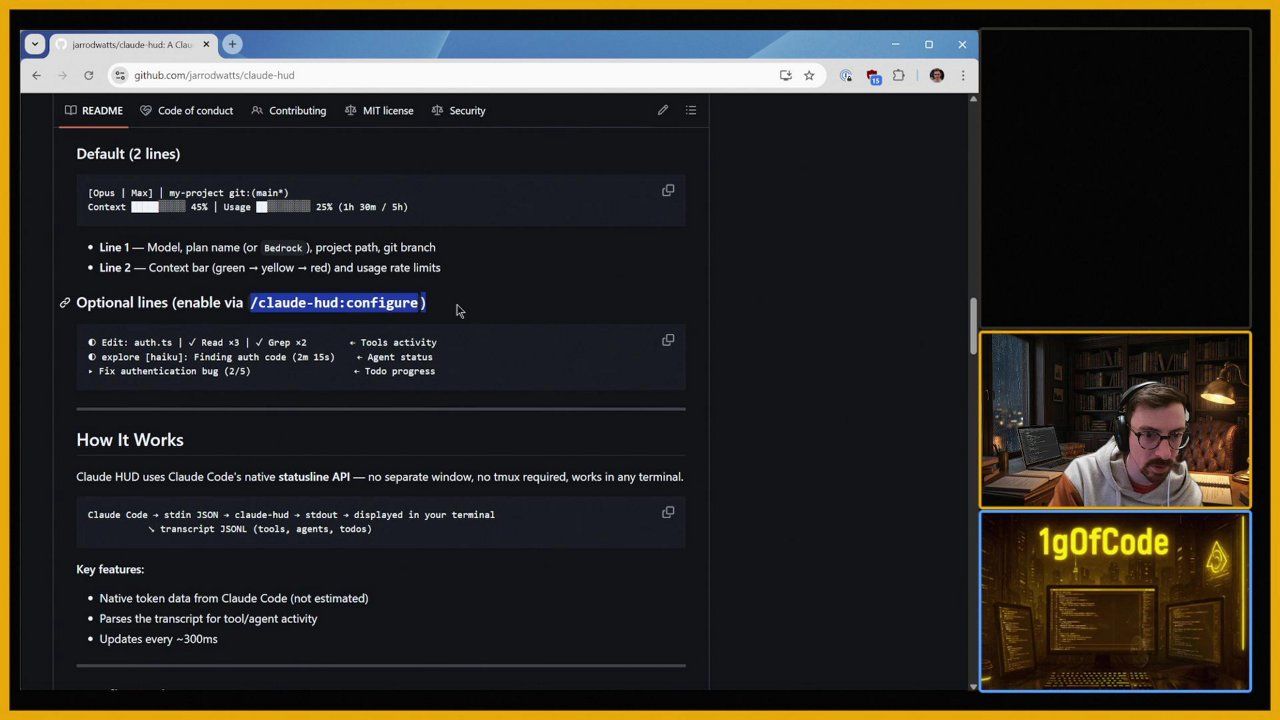Open the browser Extensions puzzle icon
Image resolution: width=1280 pixels, height=720 pixels.
898,75
